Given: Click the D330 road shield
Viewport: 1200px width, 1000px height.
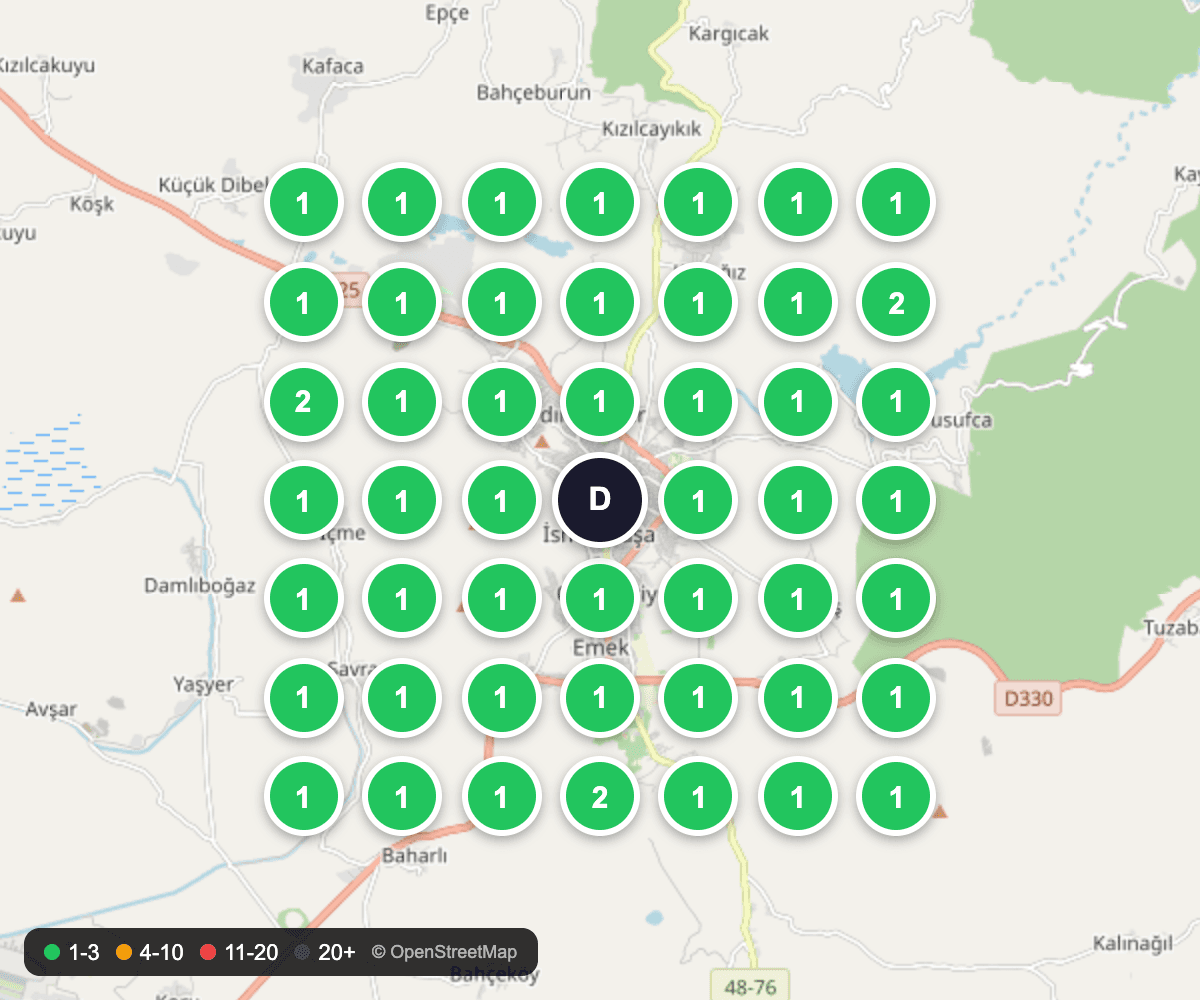Looking at the screenshot, I should pyautogui.click(x=1028, y=698).
